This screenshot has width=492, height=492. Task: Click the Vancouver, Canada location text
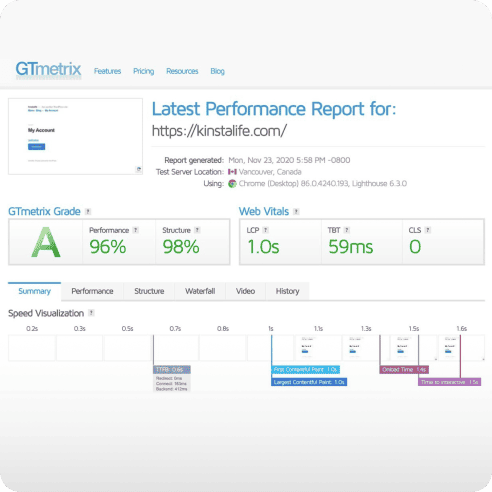pyautogui.click(x=270, y=172)
